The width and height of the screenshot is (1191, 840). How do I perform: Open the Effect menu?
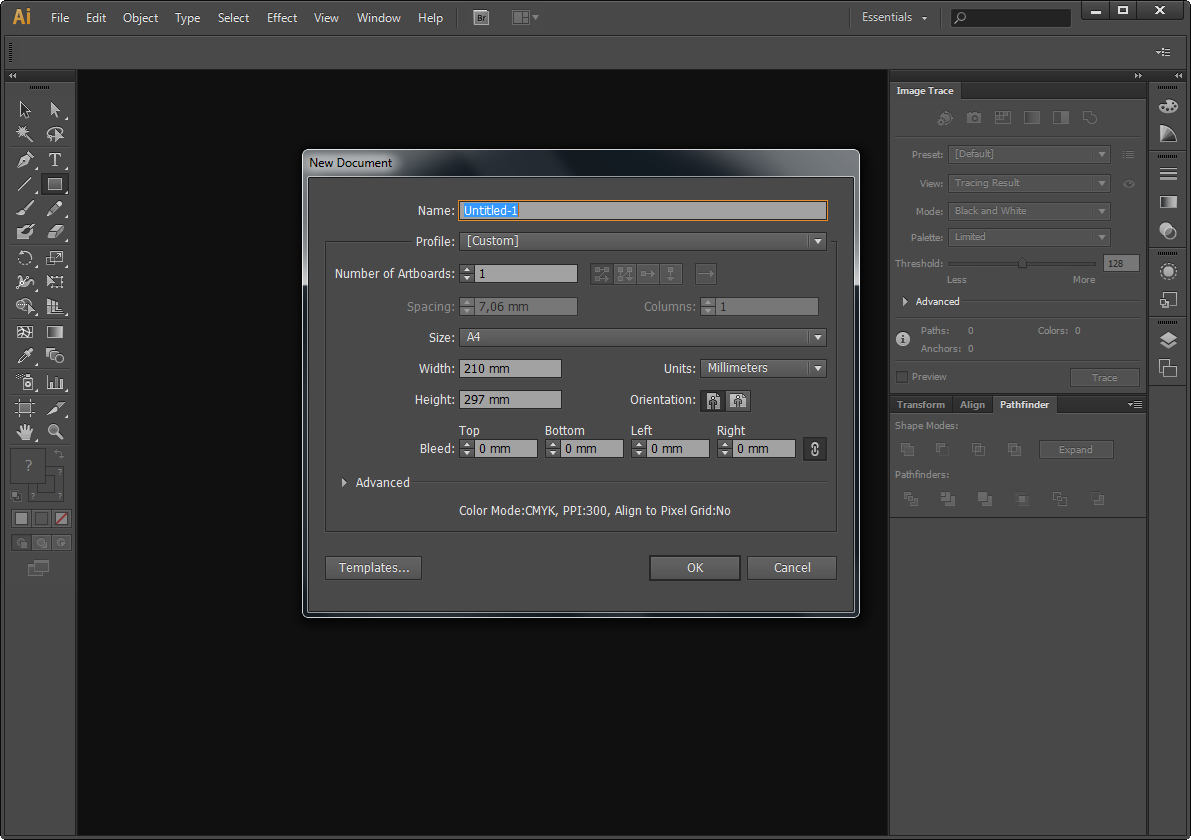click(282, 17)
